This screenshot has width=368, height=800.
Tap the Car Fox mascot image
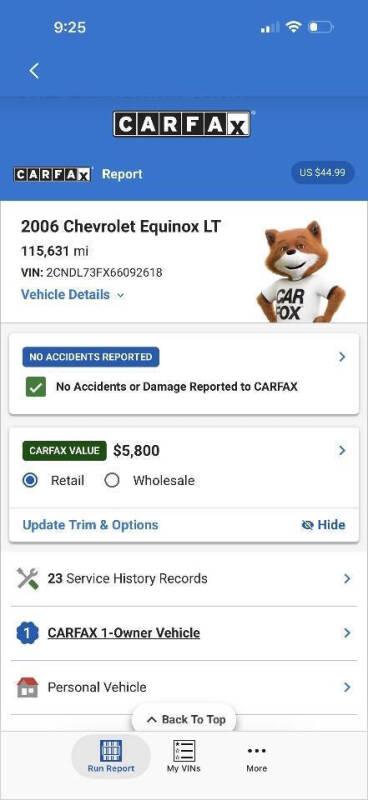coord(301,271)
